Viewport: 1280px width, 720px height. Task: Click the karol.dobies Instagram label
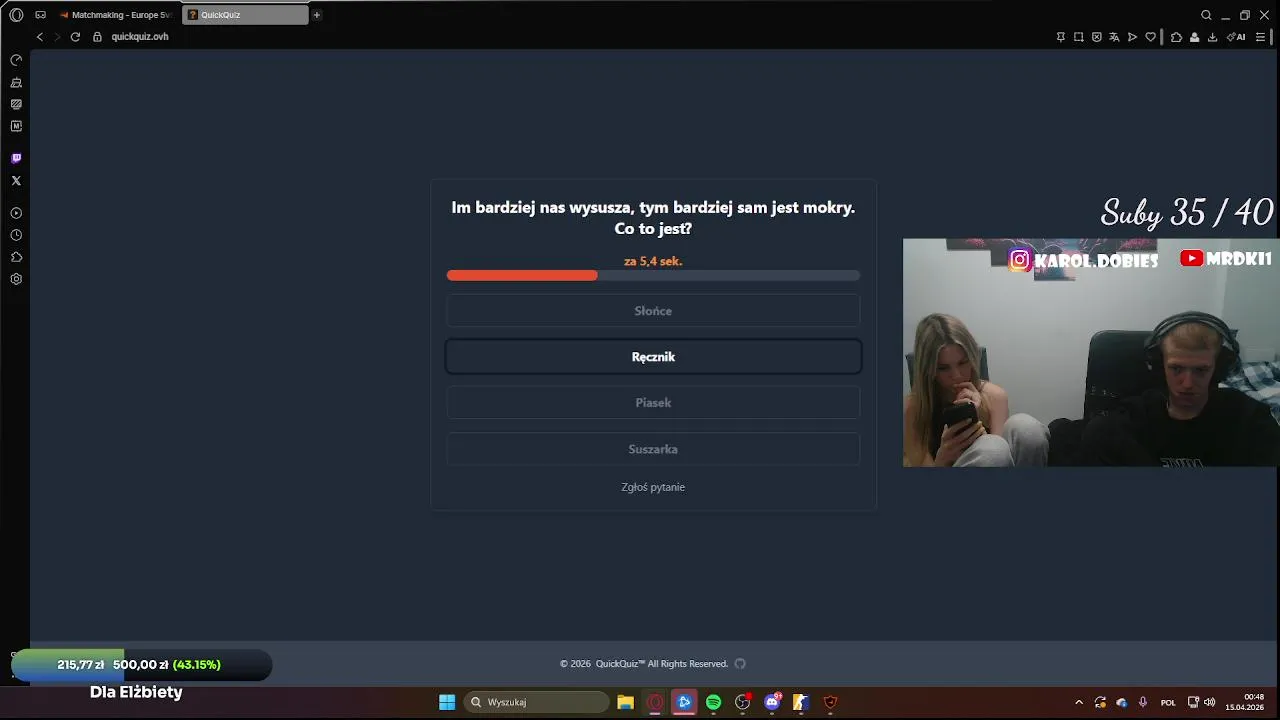pos(1084,260)
